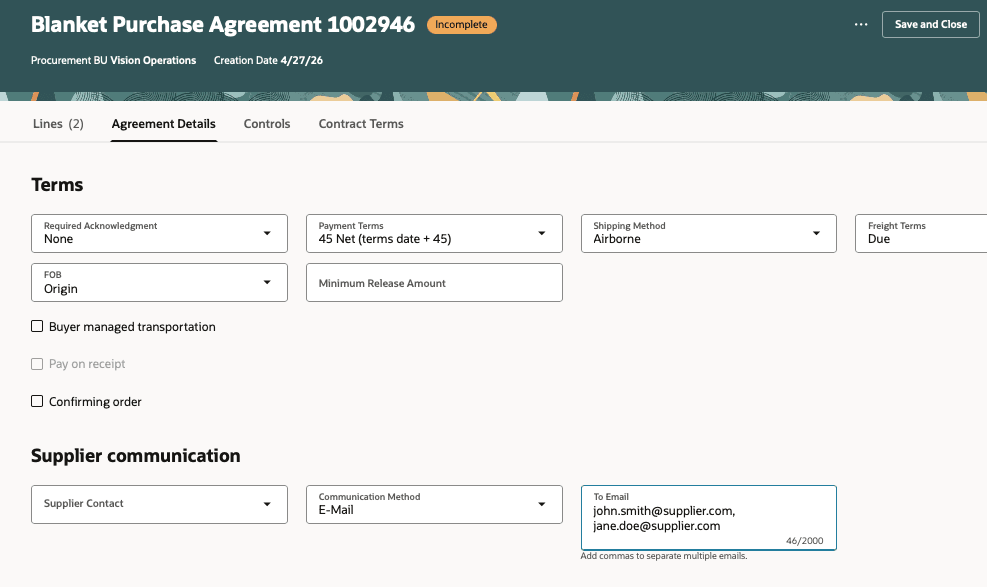The height and width of the screenshot is (587, 987).
Task: Click the 46/2000 character counter
Action: pos(804,540)
